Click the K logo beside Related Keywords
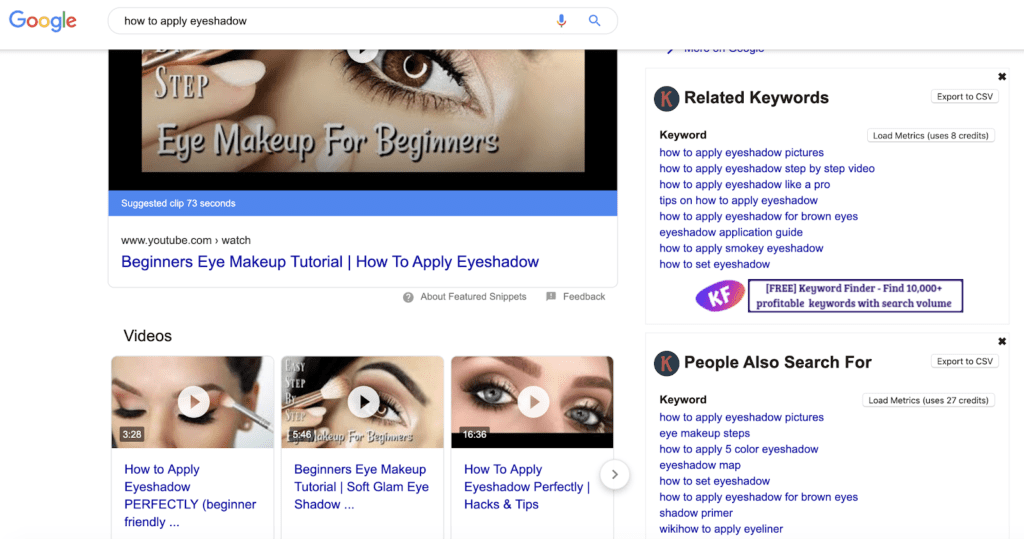 click(666, 99)
